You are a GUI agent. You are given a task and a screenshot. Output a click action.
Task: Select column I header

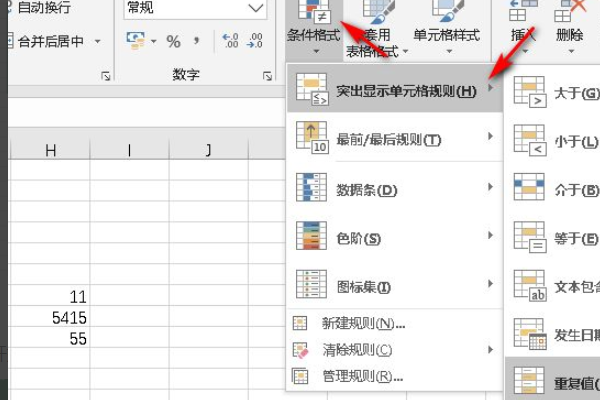[x=130, y=150]
